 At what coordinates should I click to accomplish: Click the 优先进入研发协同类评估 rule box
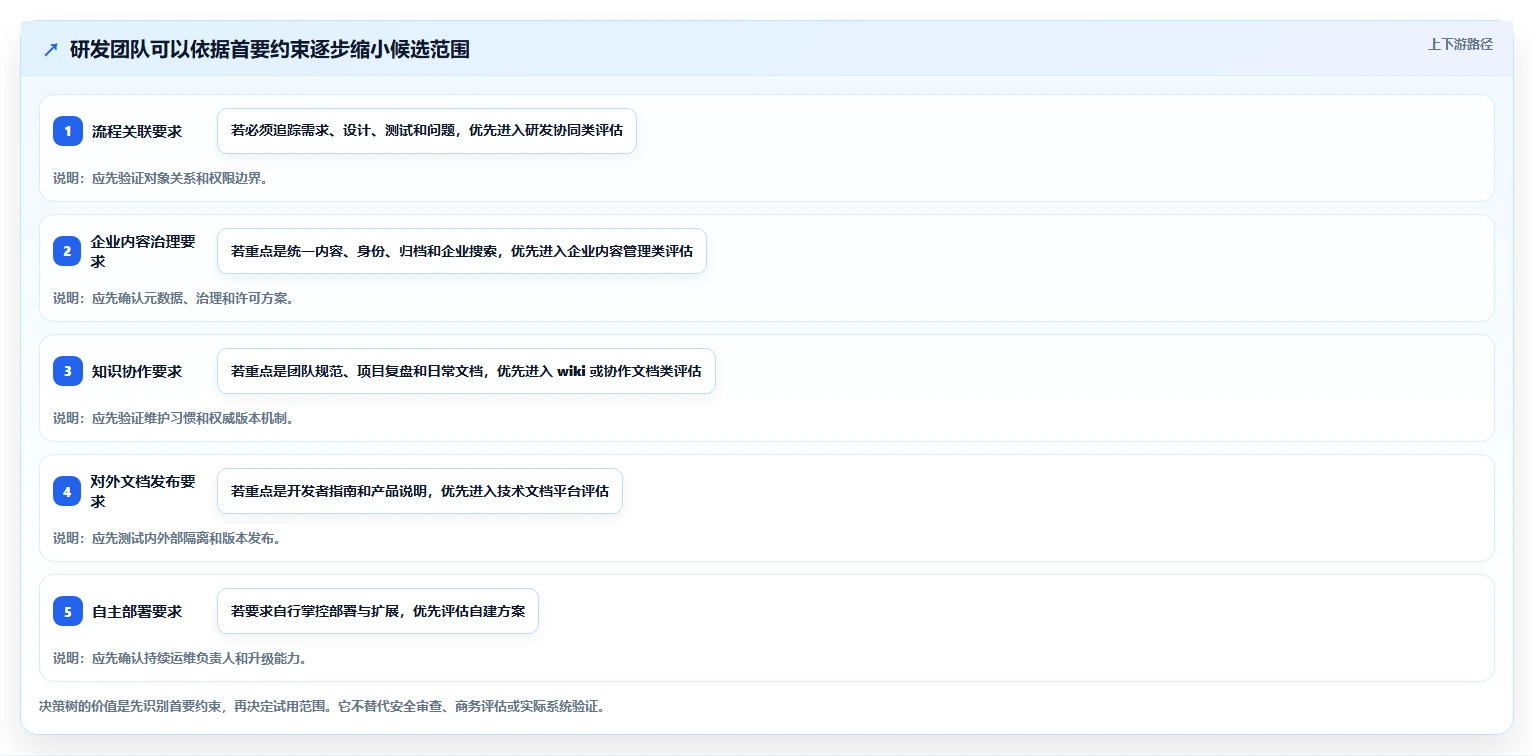click(x=427, y=131)
